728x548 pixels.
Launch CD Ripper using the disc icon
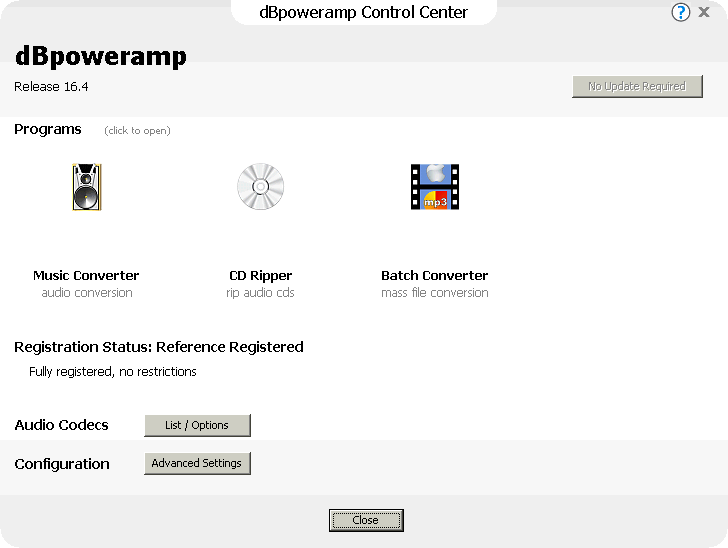(260, 186)
